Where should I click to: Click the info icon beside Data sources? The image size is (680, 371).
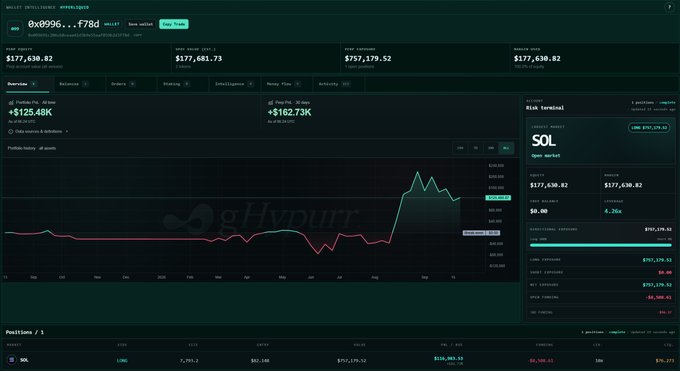(x=10, y=131)
